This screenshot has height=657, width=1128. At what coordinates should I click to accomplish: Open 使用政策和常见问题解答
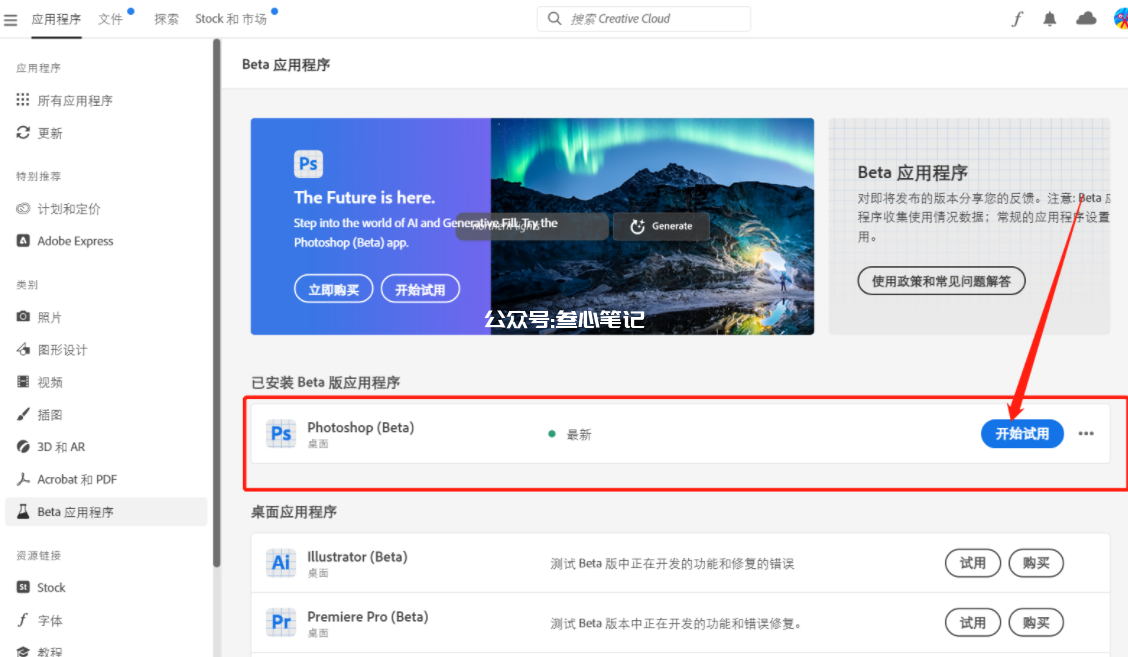941,281
